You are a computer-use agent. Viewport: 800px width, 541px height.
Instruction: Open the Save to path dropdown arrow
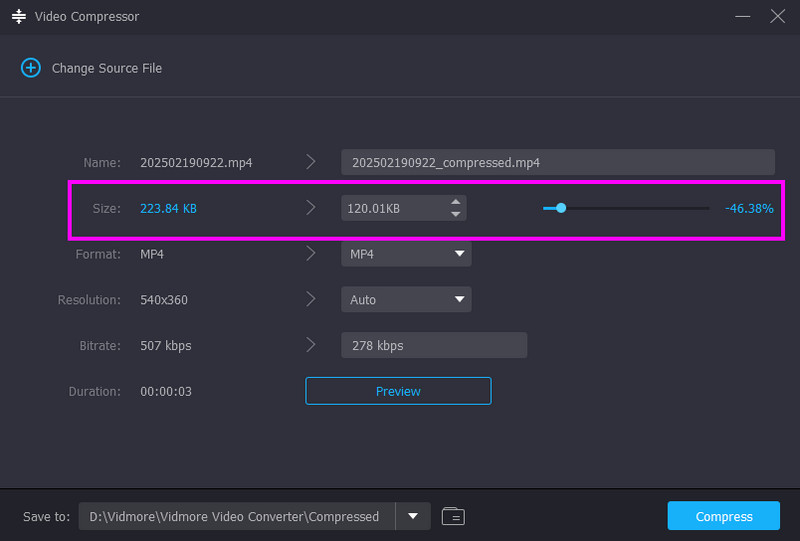click(413, 516)
